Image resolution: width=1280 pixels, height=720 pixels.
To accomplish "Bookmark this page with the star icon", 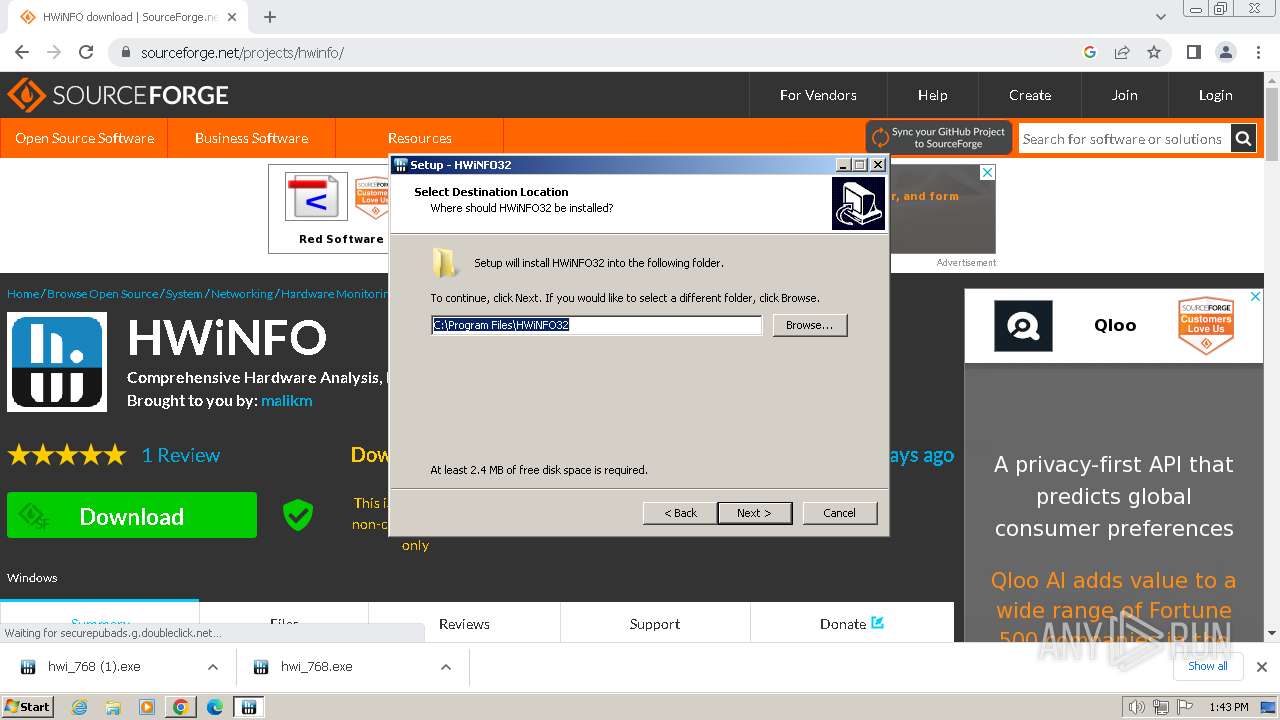I will point(1154,52).
